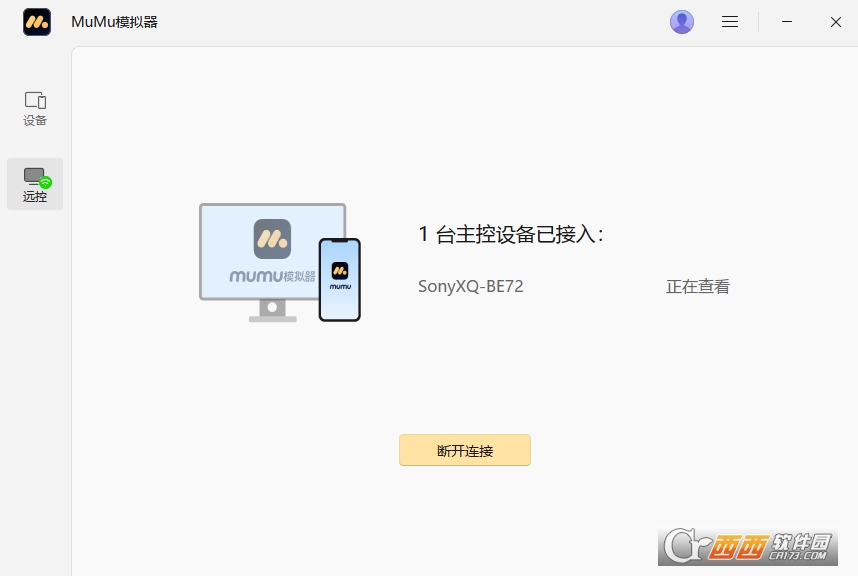Minimize the MuMu window
Viewport: 858px width, 576px height.
(788, 22)
